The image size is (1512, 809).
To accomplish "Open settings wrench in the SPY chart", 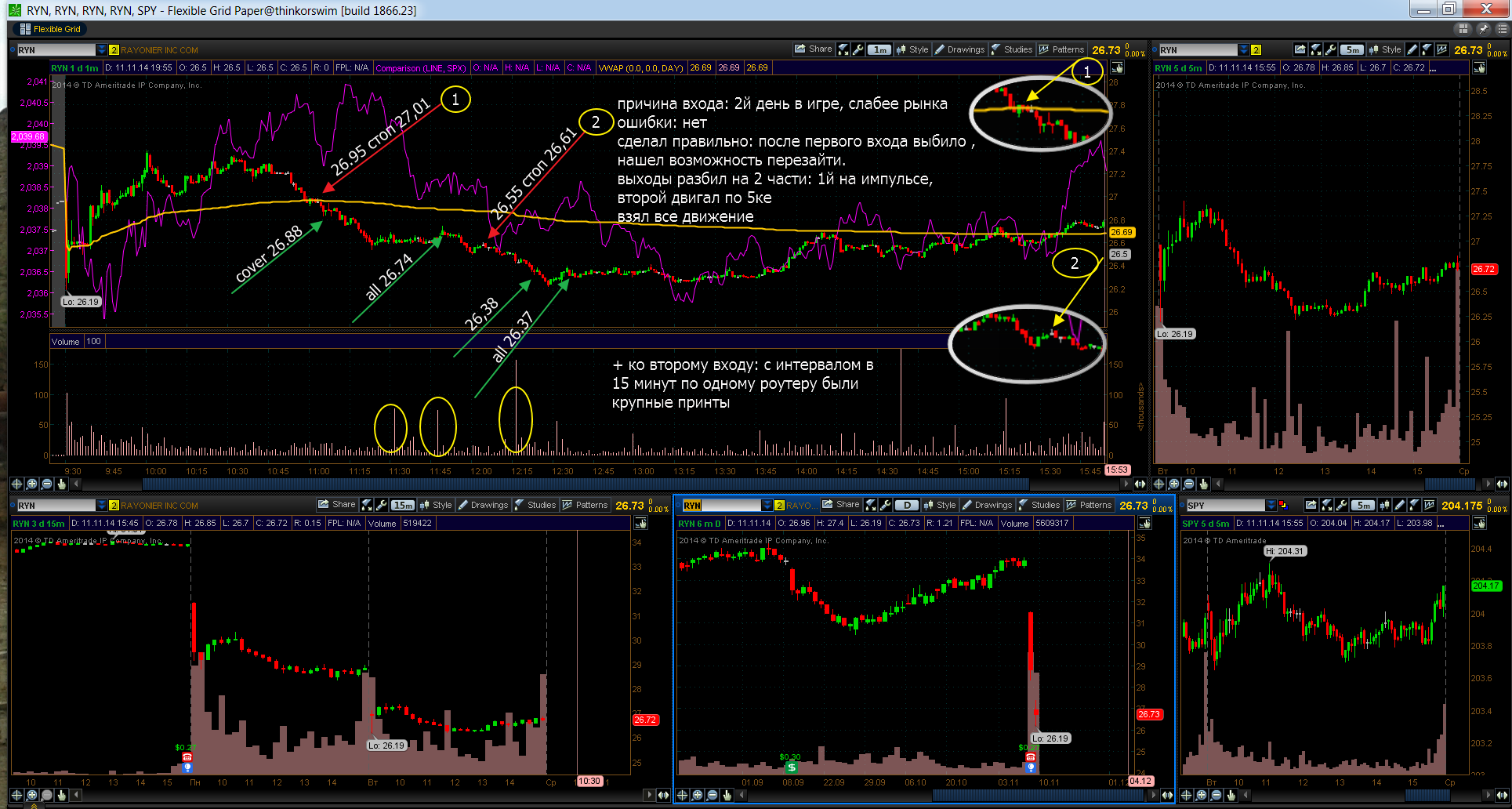I will click(1342, 505).
